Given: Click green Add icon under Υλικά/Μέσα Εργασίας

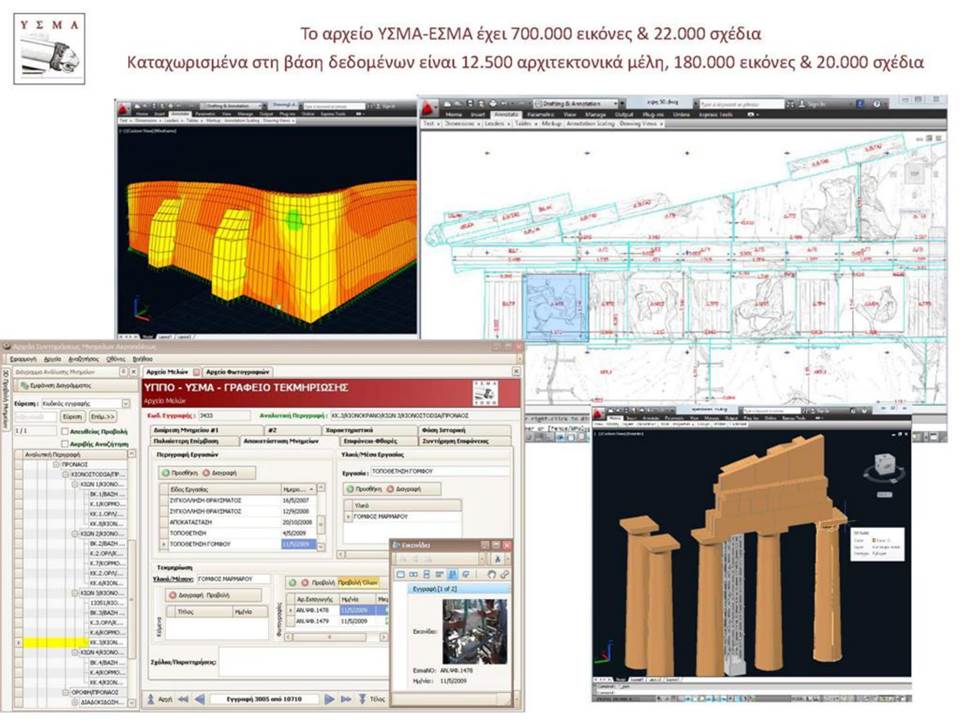Looking at the screenshot, I should [350, 489].
